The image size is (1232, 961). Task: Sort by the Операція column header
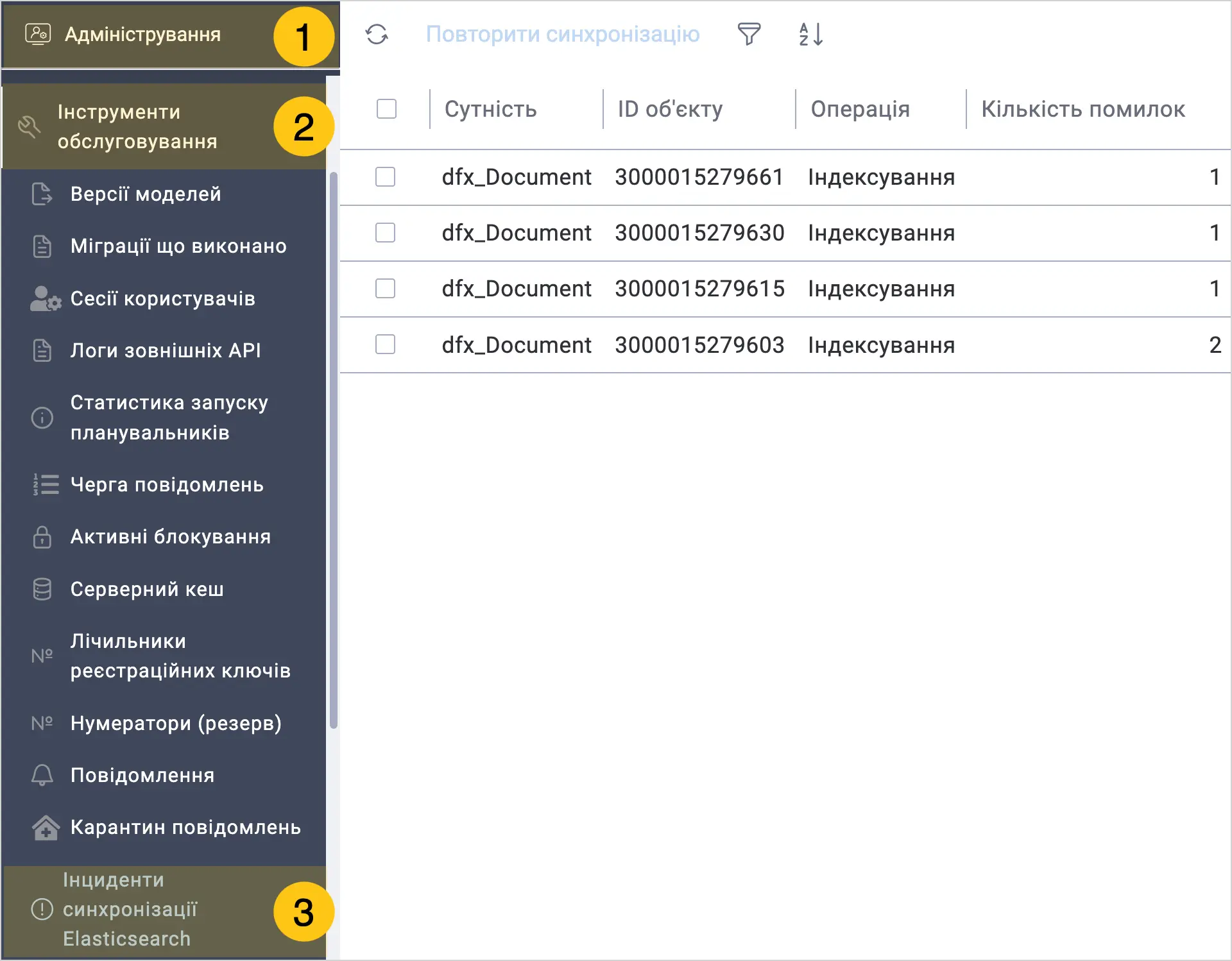coord(860,109)
